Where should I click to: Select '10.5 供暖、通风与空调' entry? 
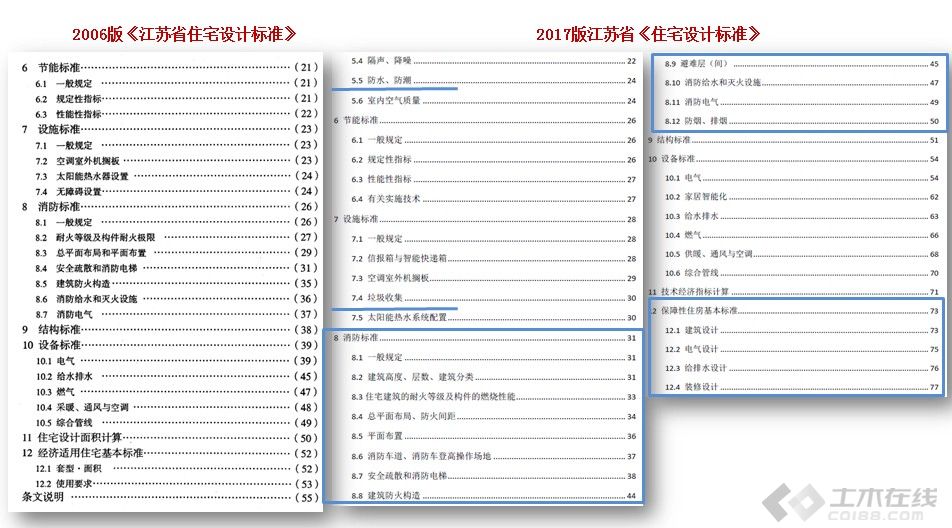click(709, 254)
